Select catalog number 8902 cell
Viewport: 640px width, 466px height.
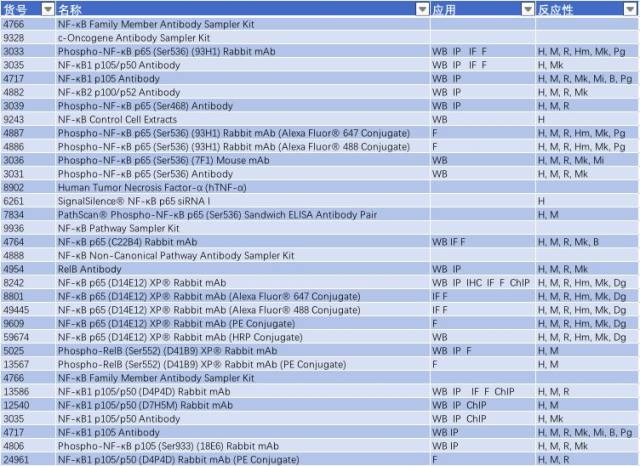(x=28, y=187)
